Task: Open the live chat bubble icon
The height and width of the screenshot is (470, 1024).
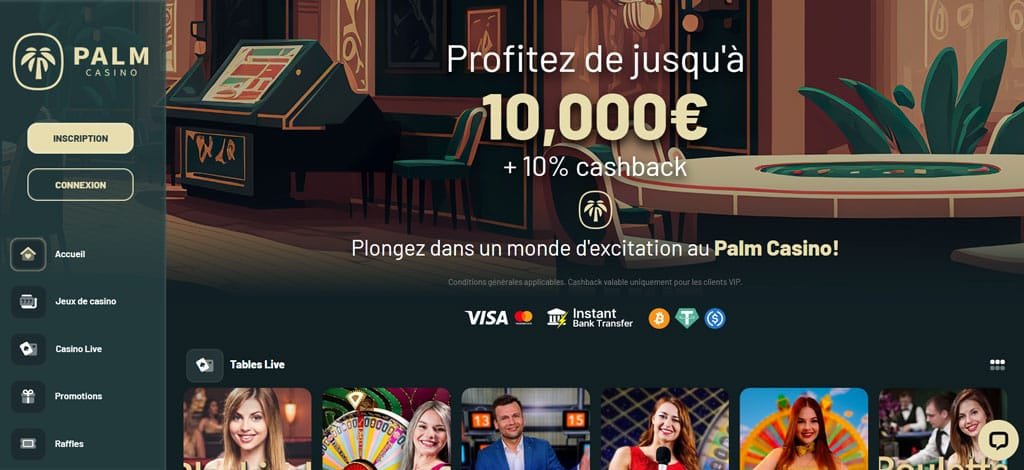Action: pyautogui.click(x=998, y=440)
